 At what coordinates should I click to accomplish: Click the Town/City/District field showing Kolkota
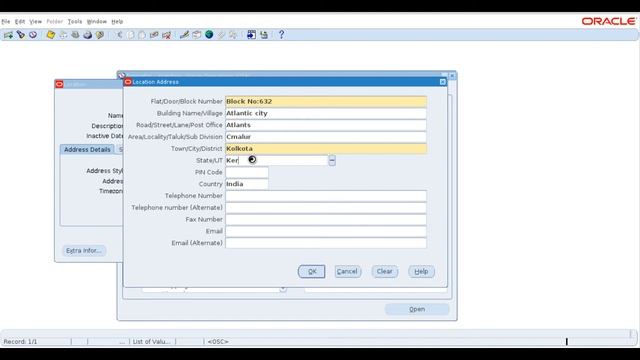(326, 149)
